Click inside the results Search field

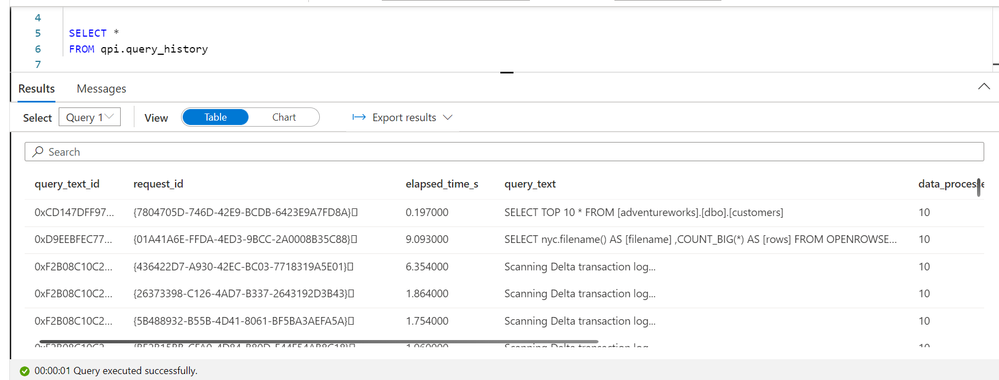[504, 152]
